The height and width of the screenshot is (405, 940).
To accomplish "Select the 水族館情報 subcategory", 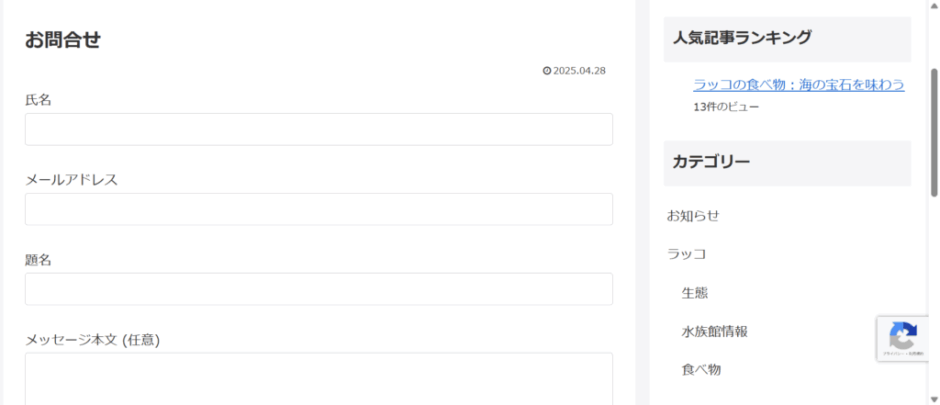I will tap(714, 331).
